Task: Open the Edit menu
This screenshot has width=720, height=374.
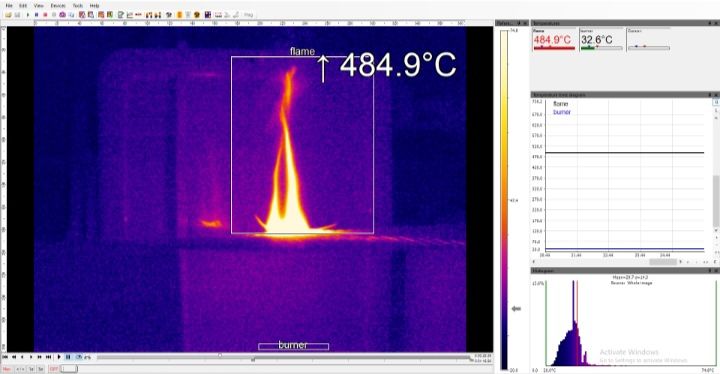Action: pyautogui.click(x=23, y=6)
